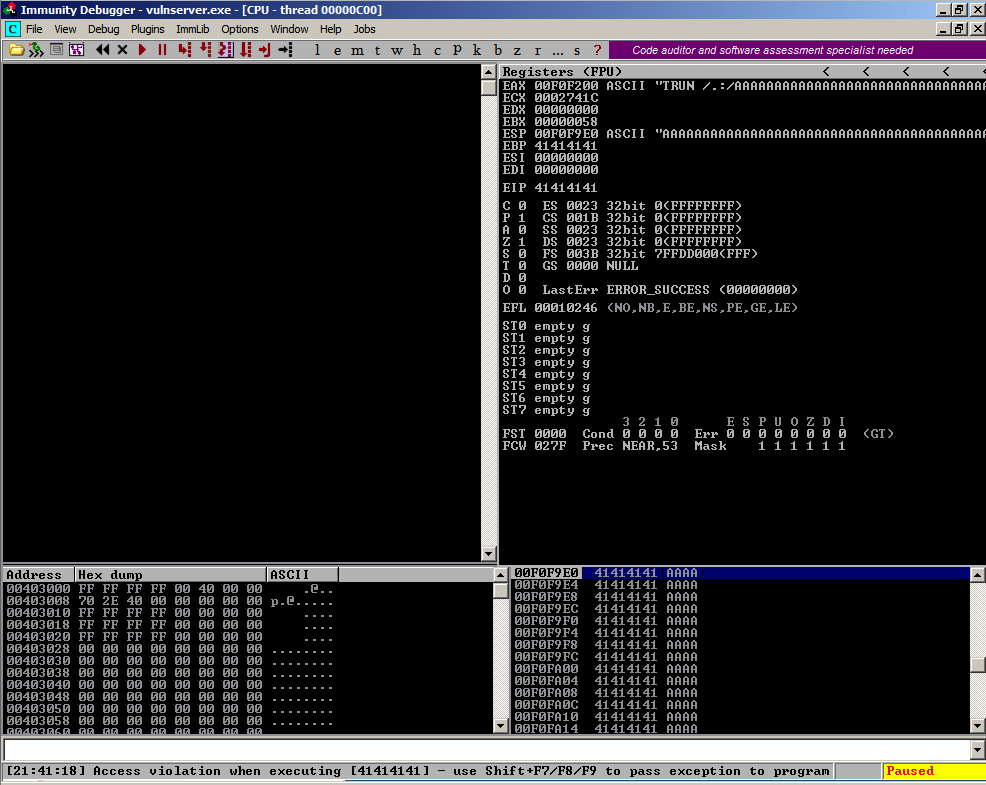The height and width of the screenshot is (785, 986).
Task: Click the Trace over icon
Action: pyautogui.click(x=246, y=50)
